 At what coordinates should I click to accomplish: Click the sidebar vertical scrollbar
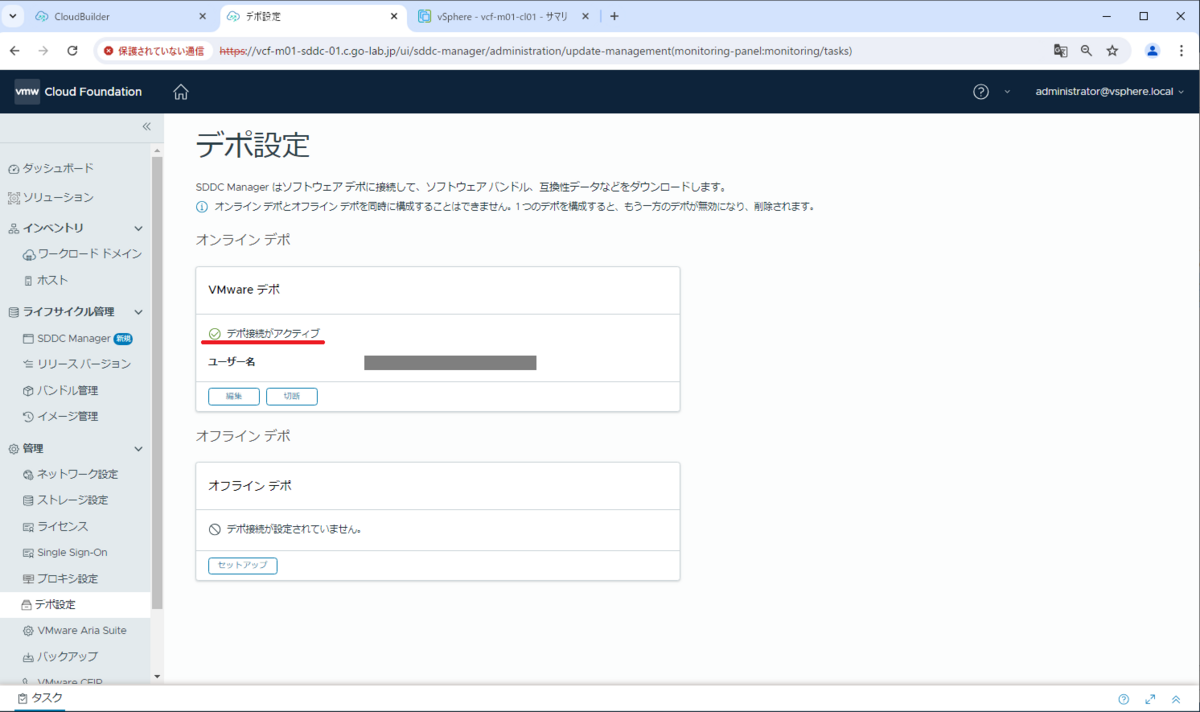tap(156, 380)
